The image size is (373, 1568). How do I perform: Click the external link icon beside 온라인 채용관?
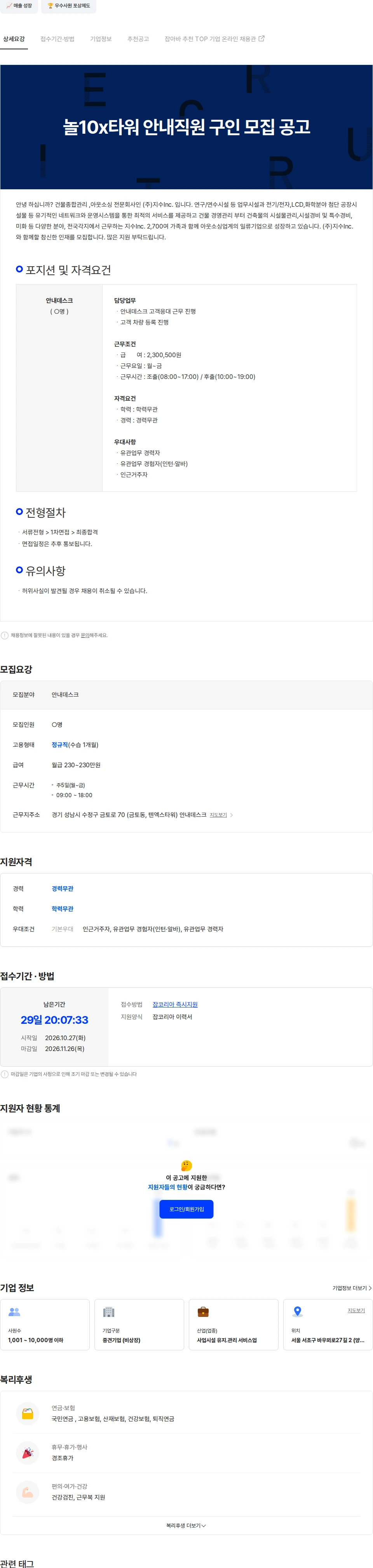click(261, 38)
